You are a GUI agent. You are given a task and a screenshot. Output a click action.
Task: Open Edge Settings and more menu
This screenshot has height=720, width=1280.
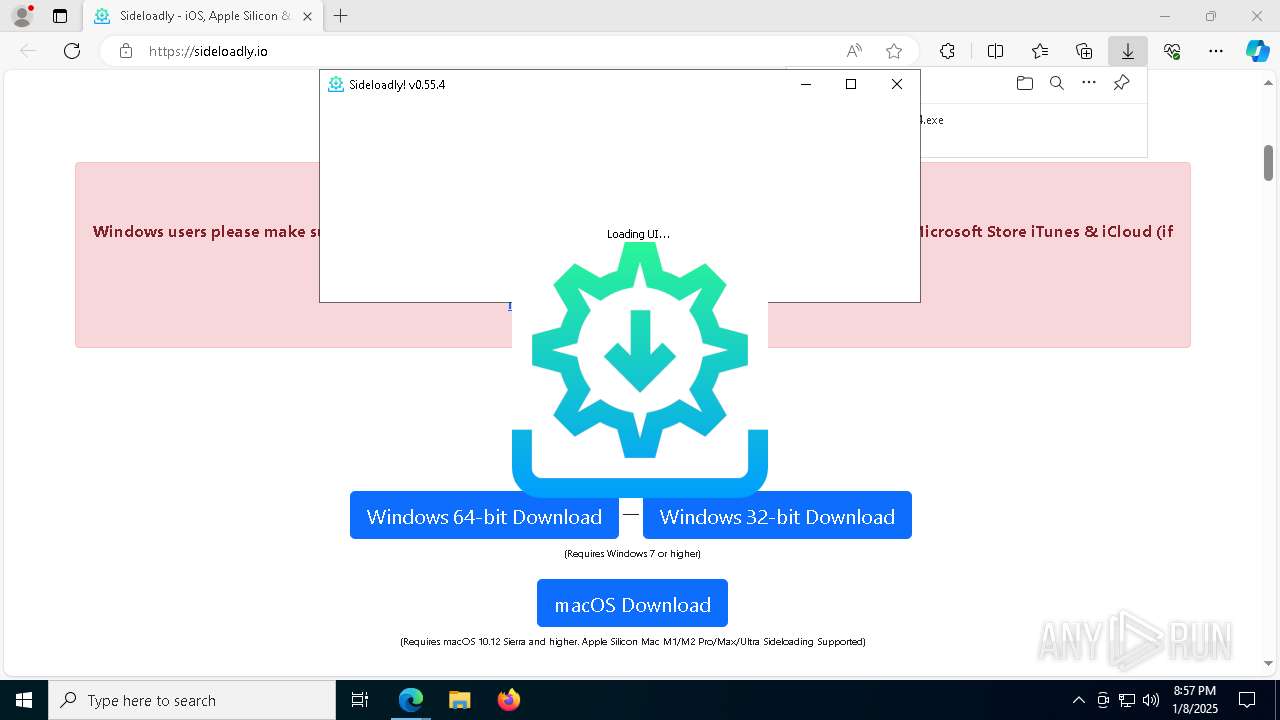(x=1216, y=51)
